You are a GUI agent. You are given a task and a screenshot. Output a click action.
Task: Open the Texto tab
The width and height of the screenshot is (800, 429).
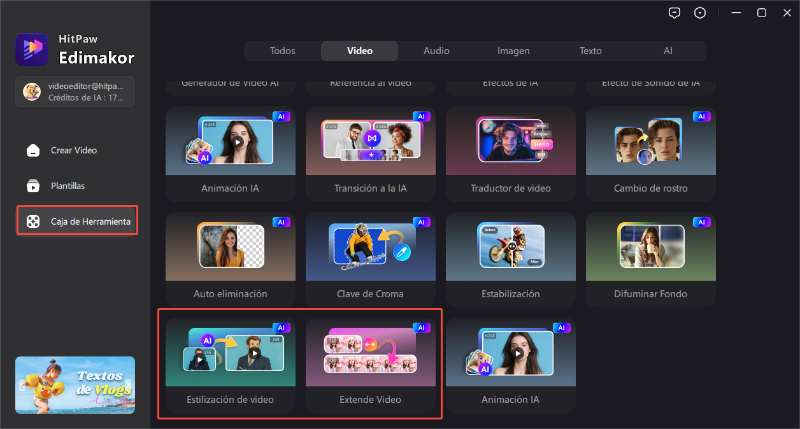590,51
